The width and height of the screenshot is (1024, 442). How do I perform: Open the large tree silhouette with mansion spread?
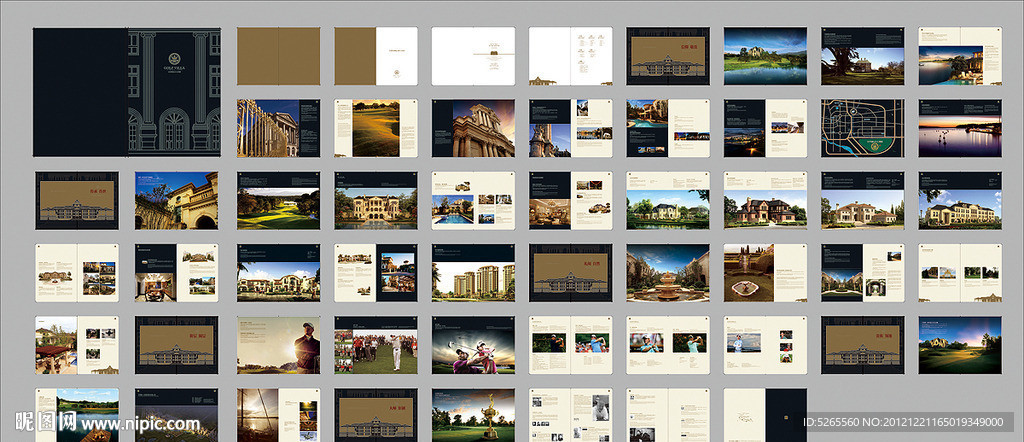(x=863, y=56)
